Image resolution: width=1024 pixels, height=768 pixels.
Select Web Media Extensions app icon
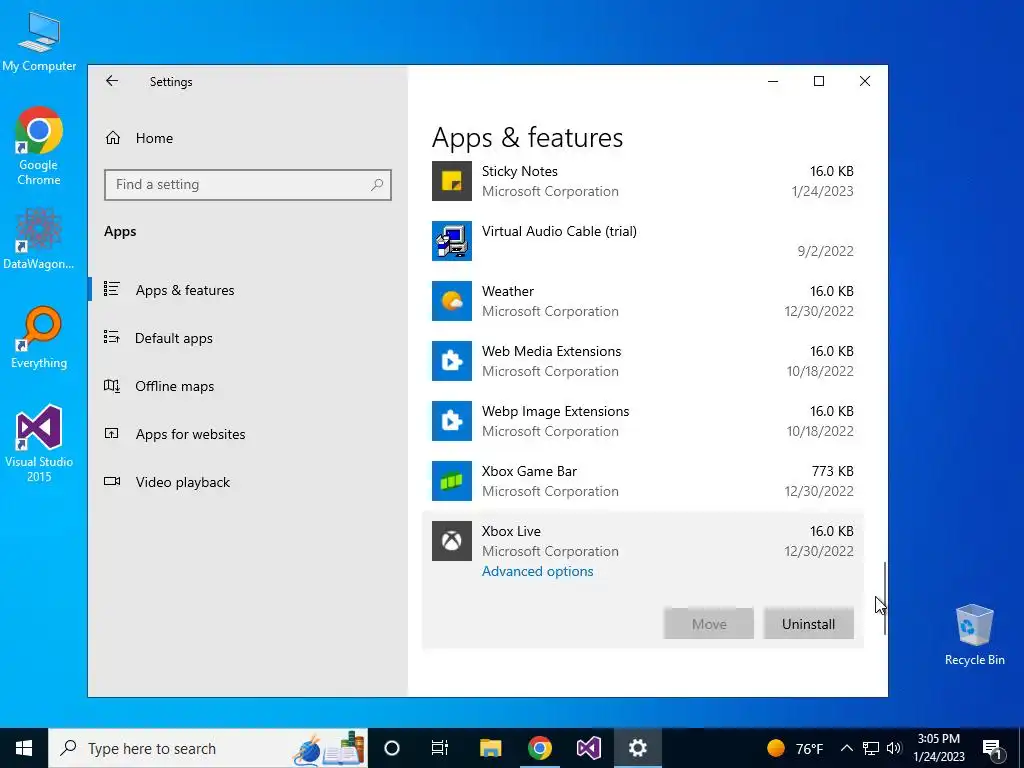pos(451,361)
